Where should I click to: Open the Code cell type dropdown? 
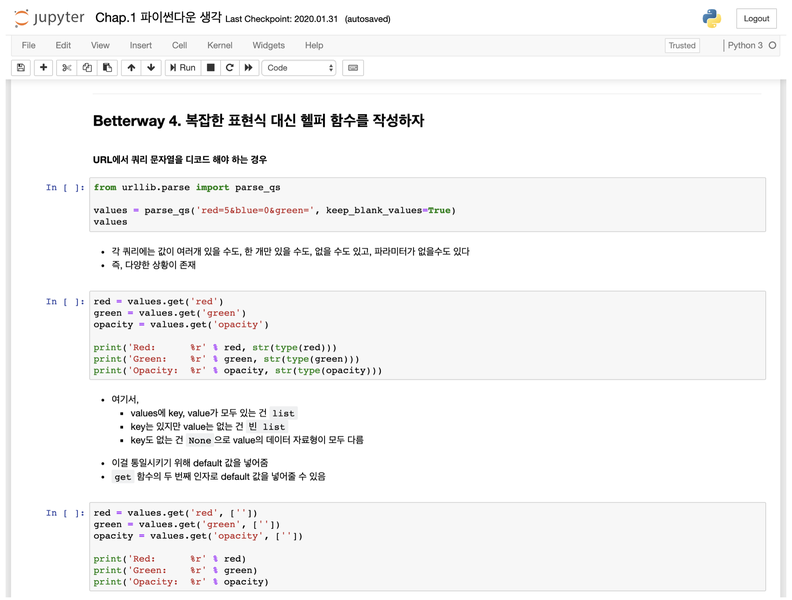pyautogui.click(x=299, y=68)
